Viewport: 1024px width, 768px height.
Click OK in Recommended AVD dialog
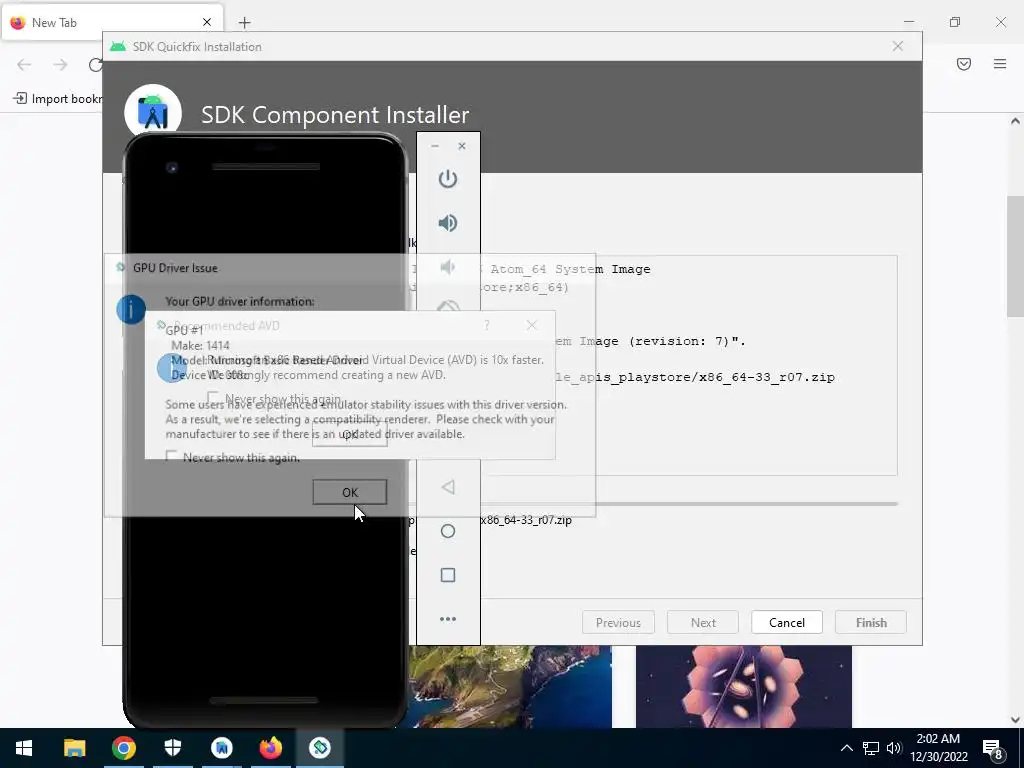click(349, 434)
